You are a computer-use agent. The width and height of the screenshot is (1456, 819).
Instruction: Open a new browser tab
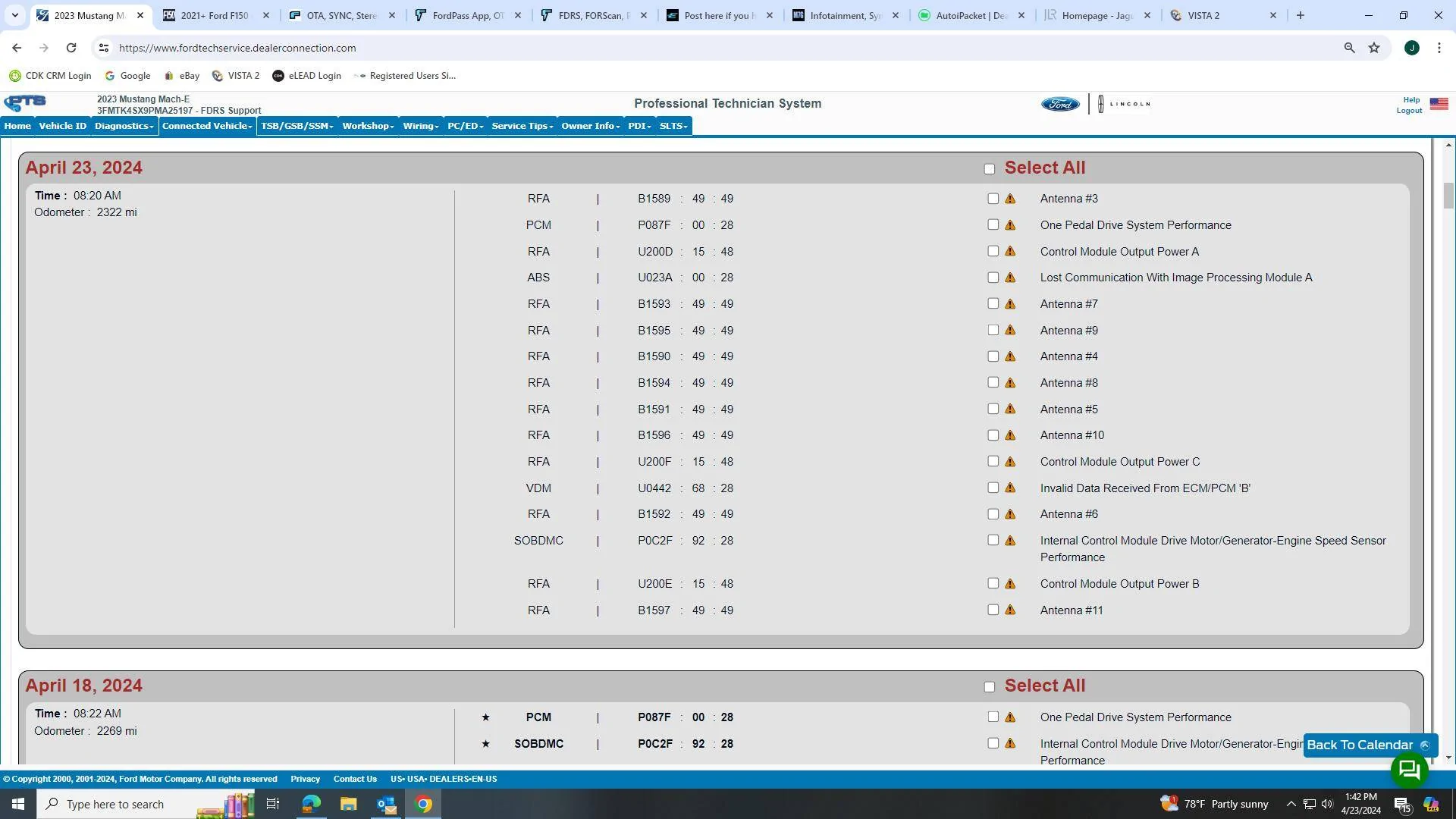coord(1301,15)
